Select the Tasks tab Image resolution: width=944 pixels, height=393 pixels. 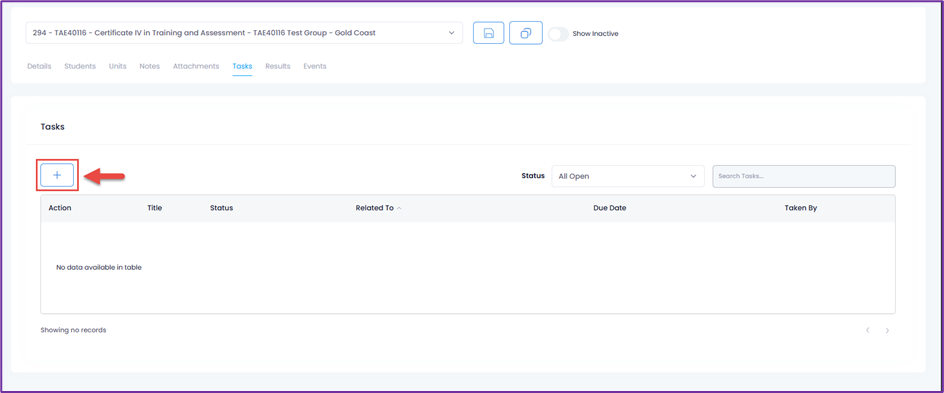pyautogui.click(x=242, y=66)
